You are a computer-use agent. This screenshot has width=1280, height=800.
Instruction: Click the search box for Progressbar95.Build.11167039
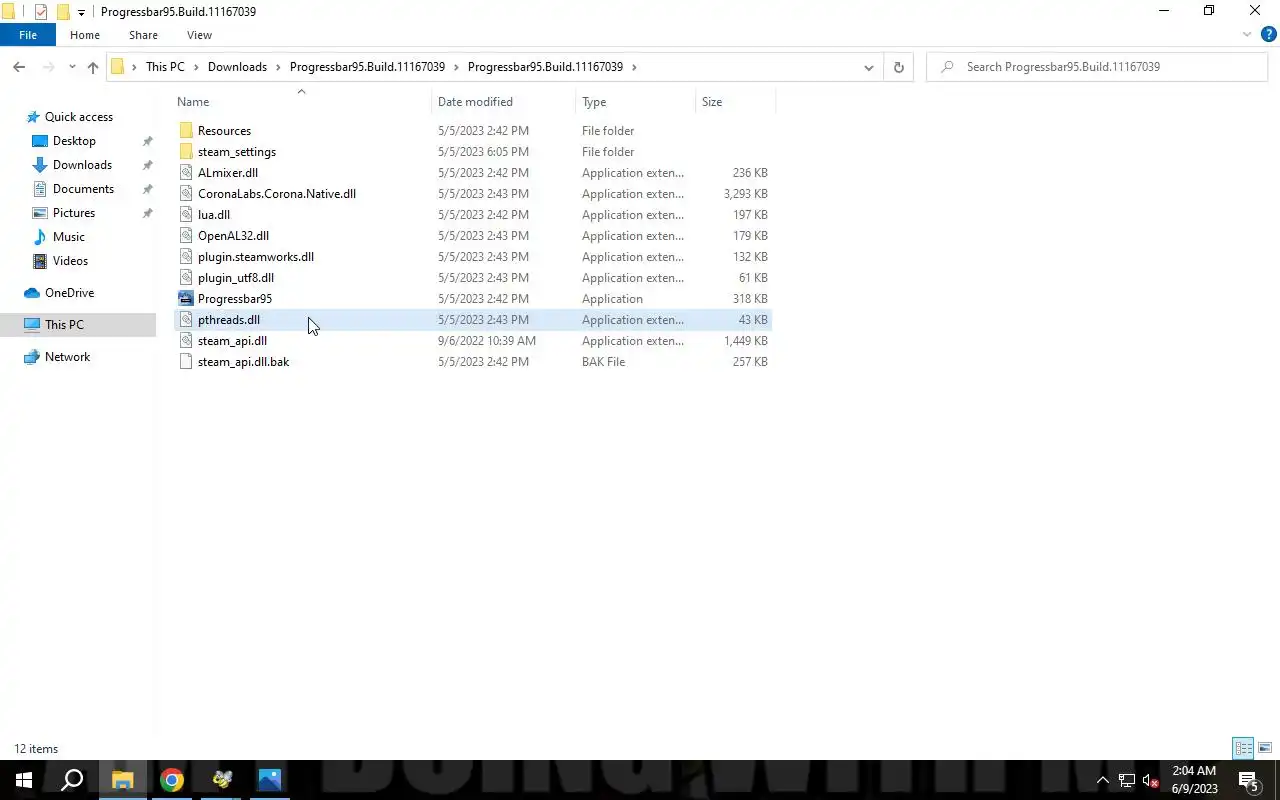(x=1097, y=67)
